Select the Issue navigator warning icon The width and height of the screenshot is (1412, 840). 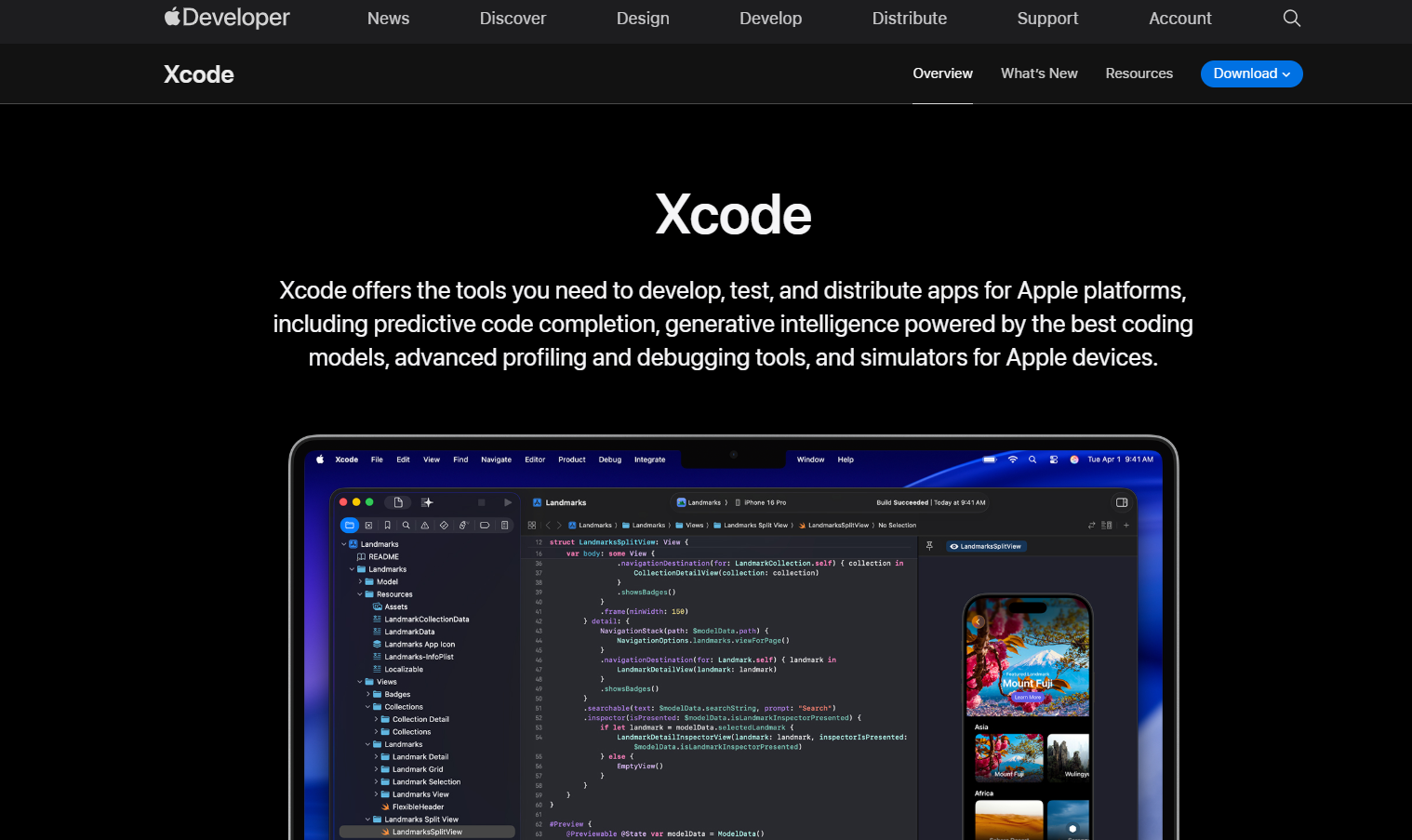(425, 526)
